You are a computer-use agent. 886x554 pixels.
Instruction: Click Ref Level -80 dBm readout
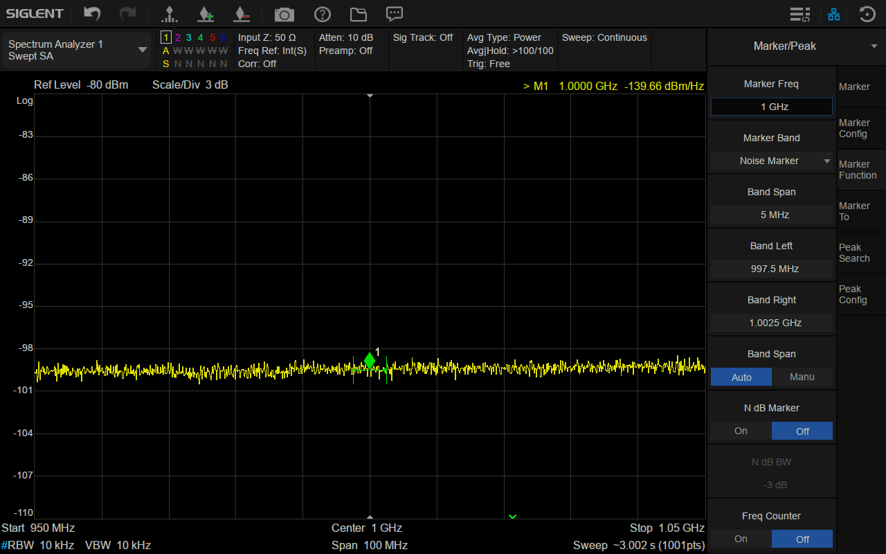point(81,85)
